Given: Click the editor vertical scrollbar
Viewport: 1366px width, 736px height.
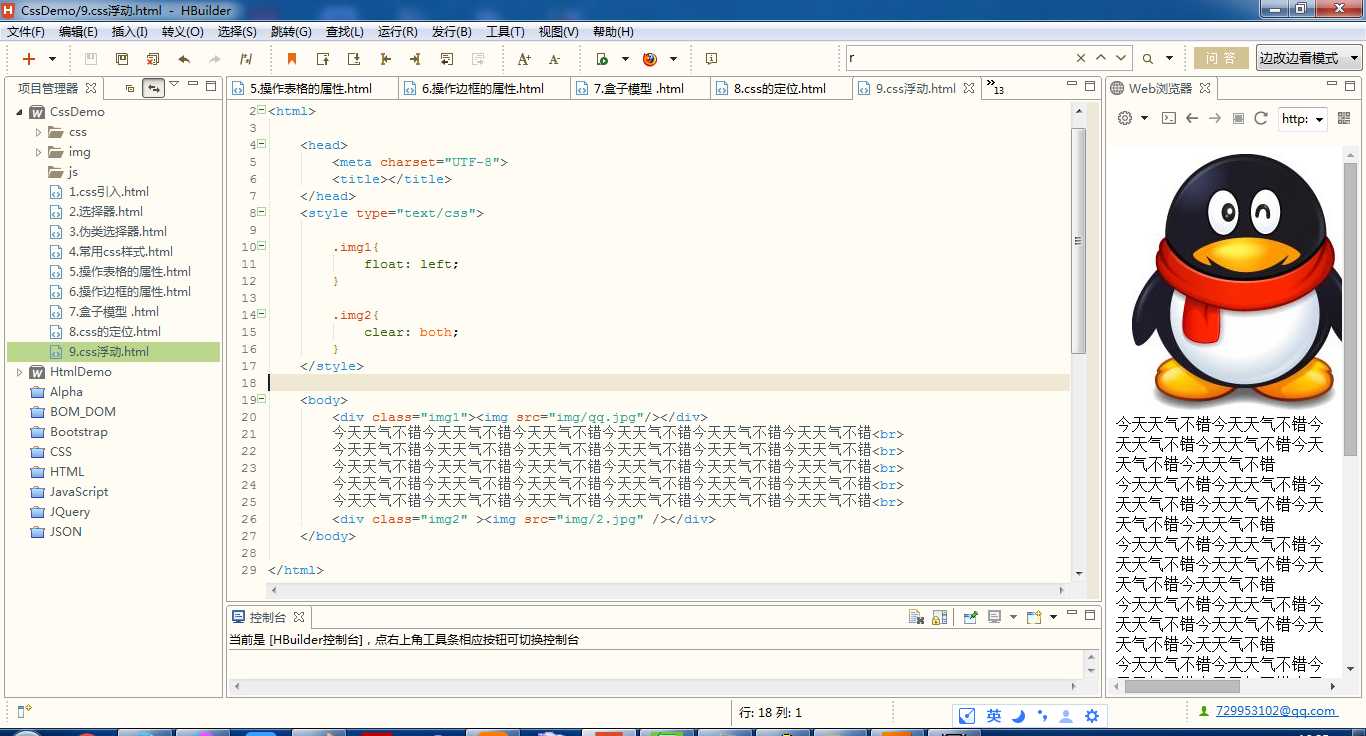Looking at the screenshot, I should 1078,240.
